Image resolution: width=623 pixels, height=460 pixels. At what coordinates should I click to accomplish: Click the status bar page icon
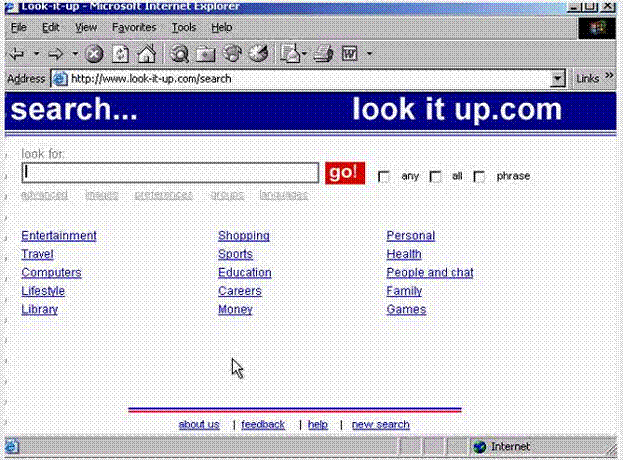point(12,446)
